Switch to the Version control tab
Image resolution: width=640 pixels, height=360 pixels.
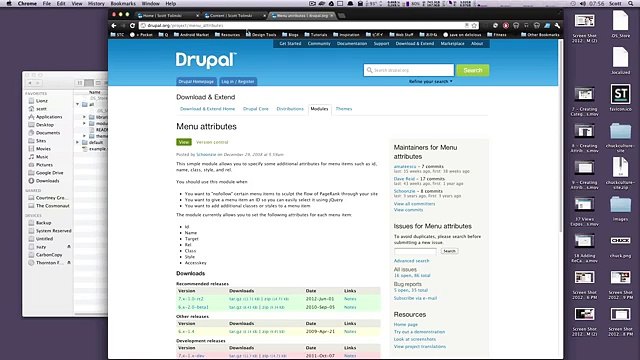pyautogui.click(x=212, y=142)
